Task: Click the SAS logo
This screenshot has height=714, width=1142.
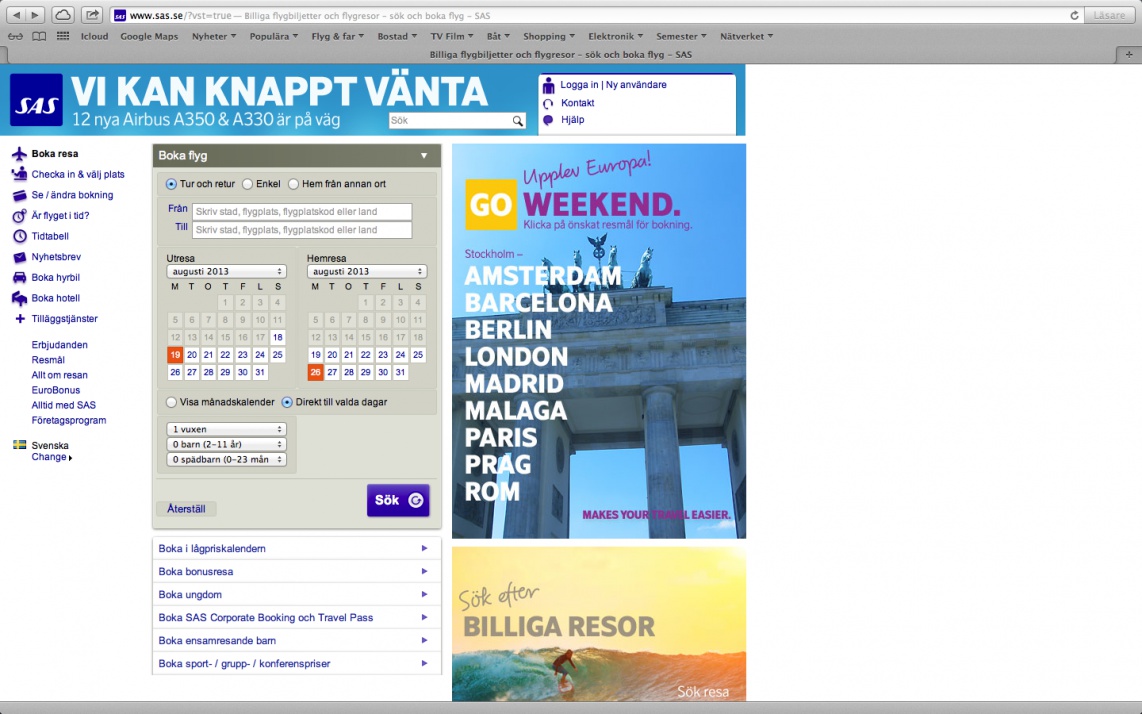Action: click(x=36, y=100)
